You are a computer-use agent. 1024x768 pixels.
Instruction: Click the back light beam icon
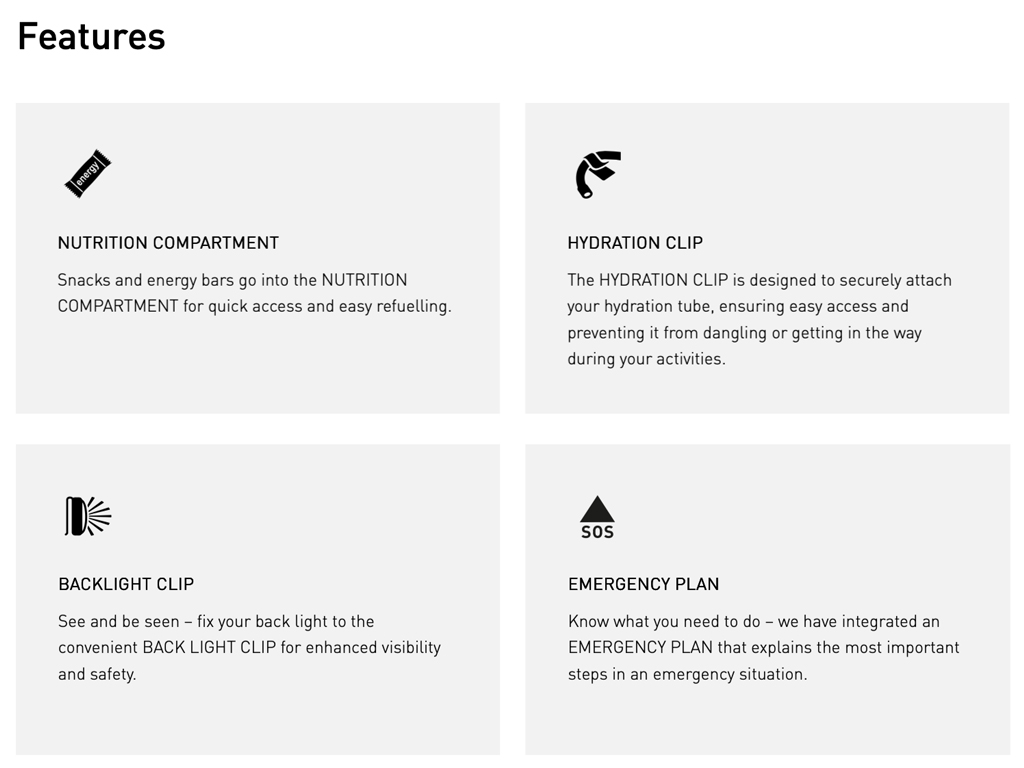(x=88, y=516)
